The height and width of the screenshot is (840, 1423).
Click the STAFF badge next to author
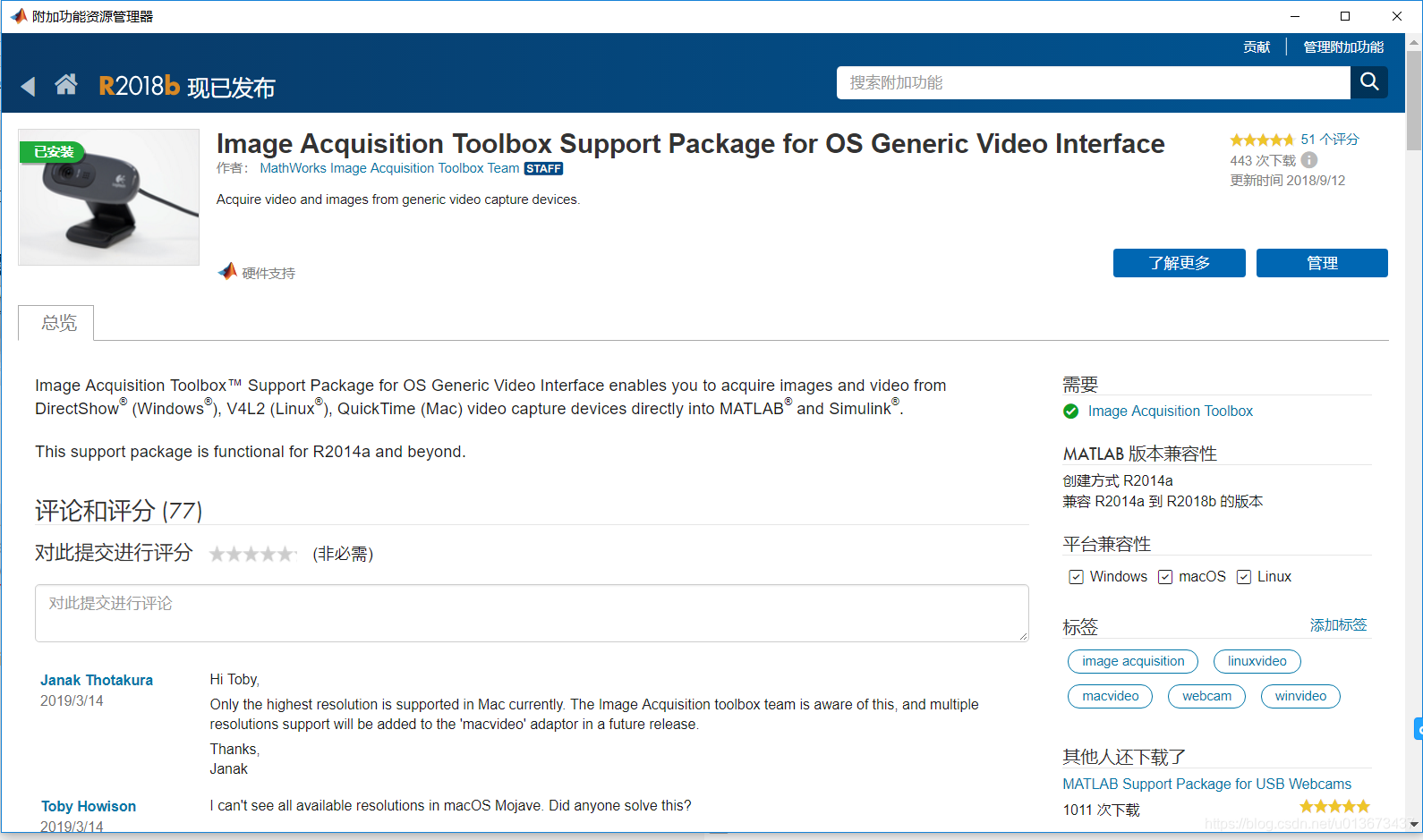[543, 168]
